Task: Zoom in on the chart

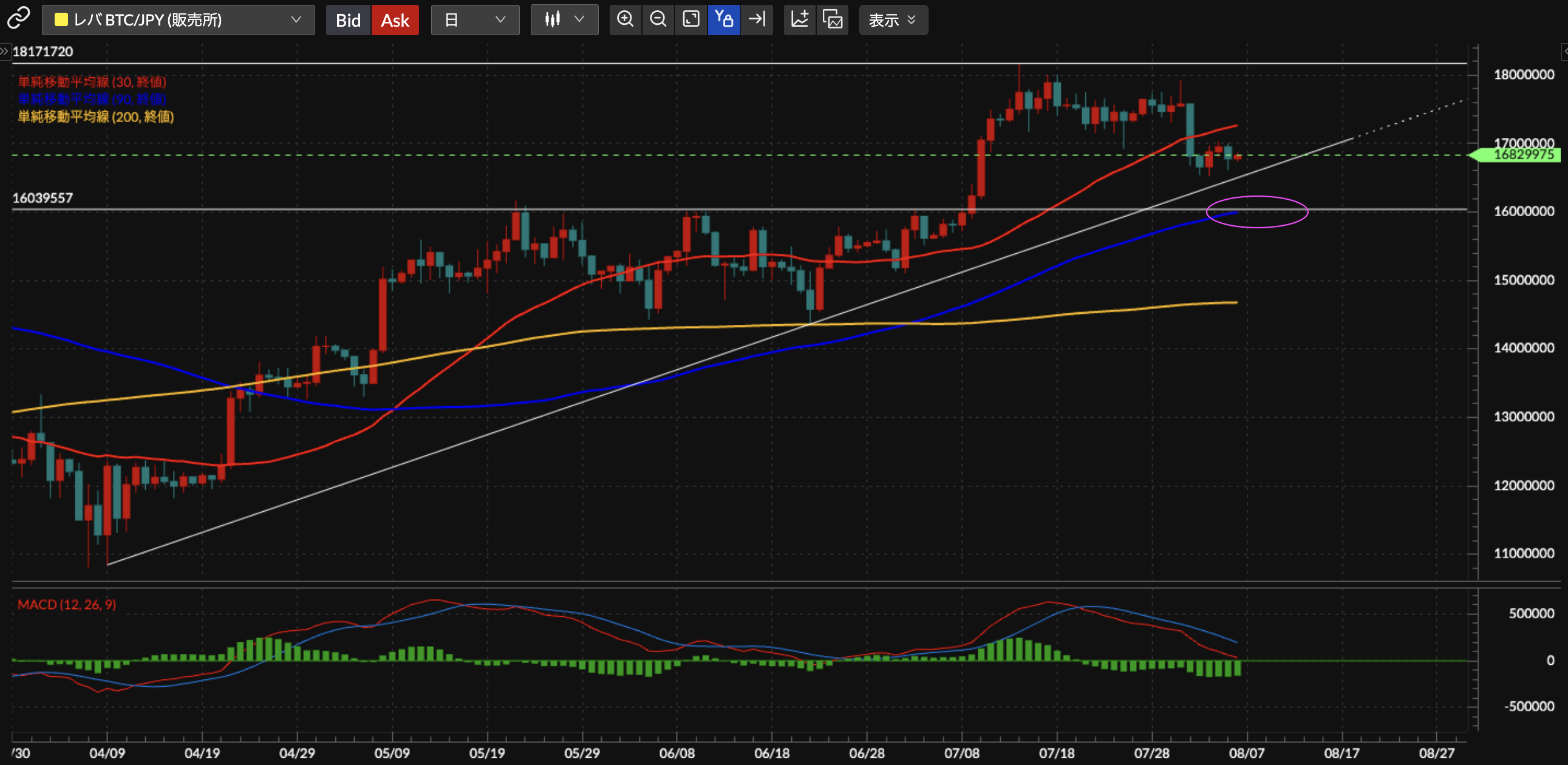Action: pos(625,19)
